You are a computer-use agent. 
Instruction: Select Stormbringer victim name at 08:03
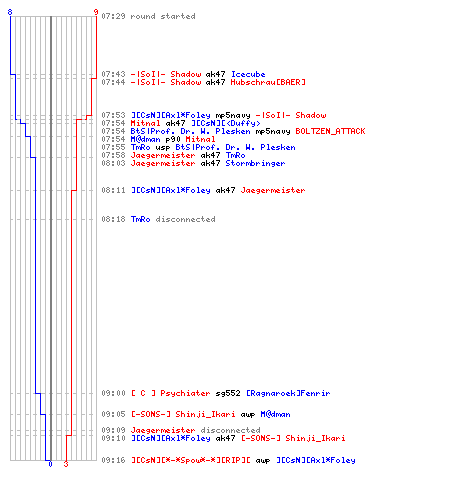[255, 163]
